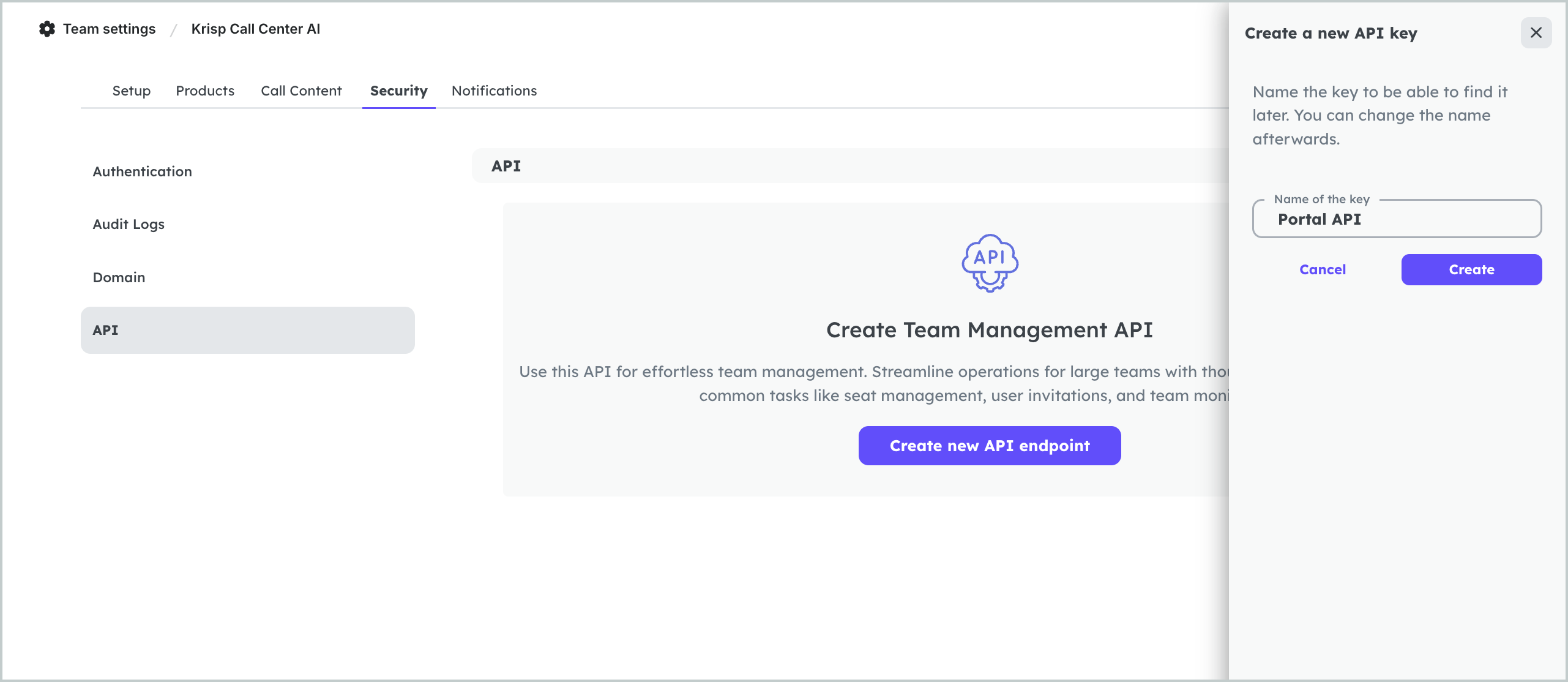Click the Create Team Management API heading
The image size is (1568, 682).
989,330
